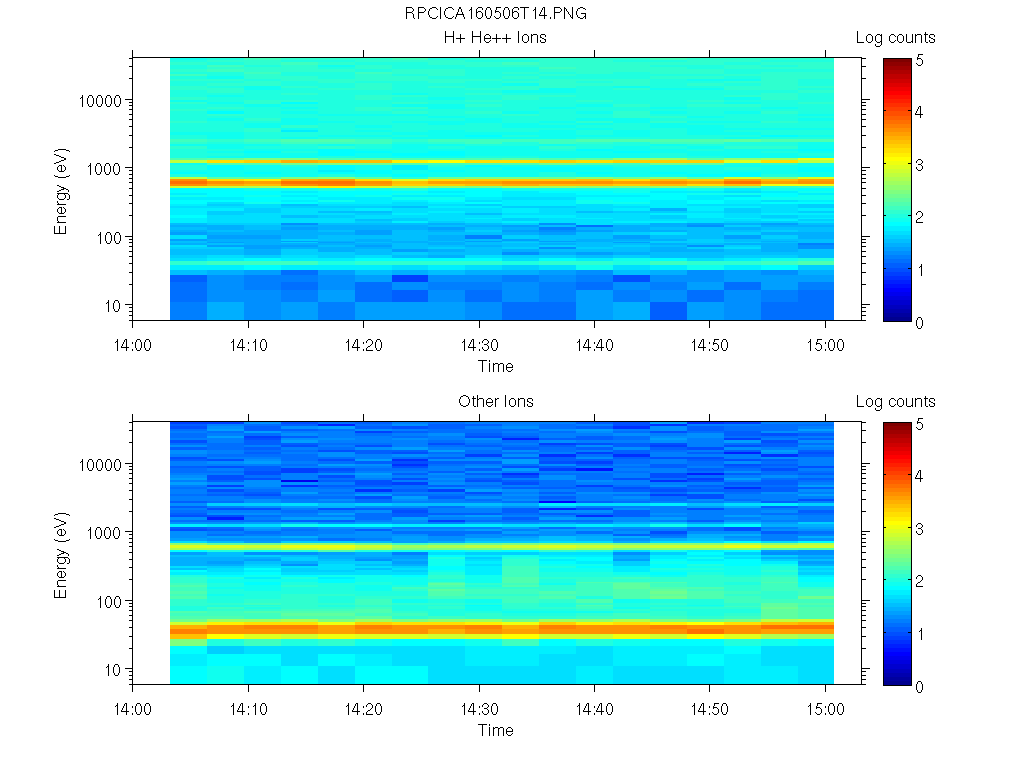The width and height of the screenshot is (1024, 768).
Task: Click the Time axis label under Other Ions plot
Action: tap(496, 730)
